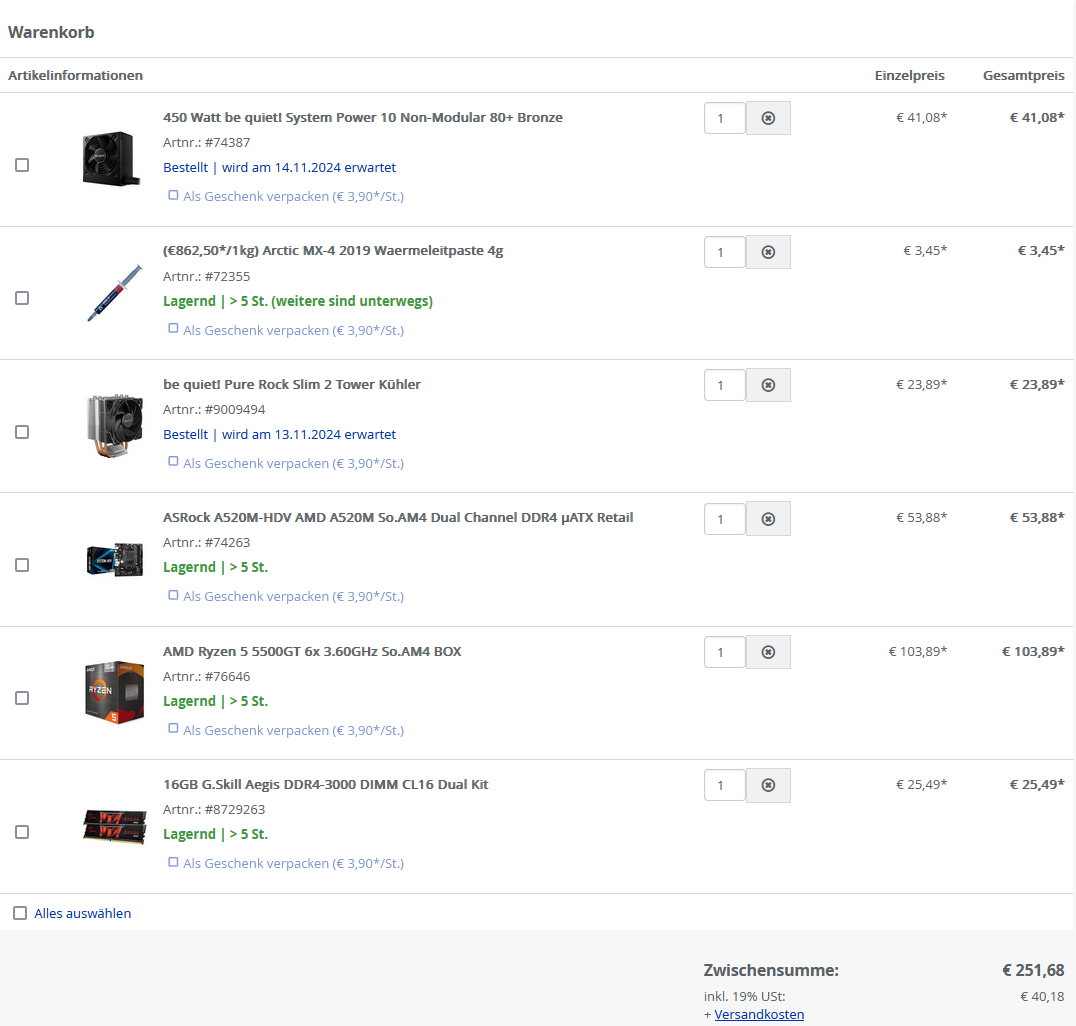Click quantity field of G.Skill Aegis kit
Image resolution: width=1076 pixels, height=1026 pixels.
(x=725, y=785)
